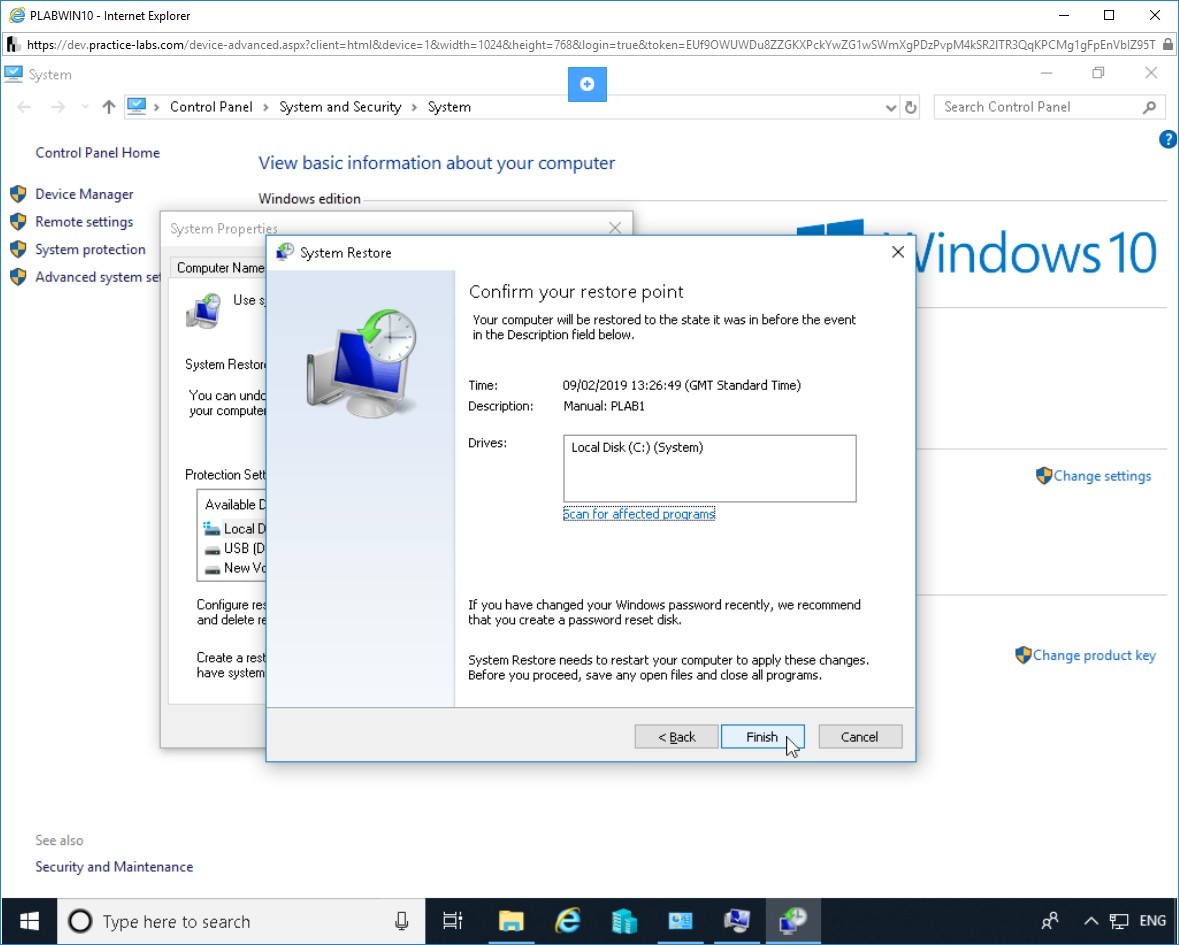The image size is (1179, 945).
Task: Cancel the System Restore wizard
Action: (859, 737)
